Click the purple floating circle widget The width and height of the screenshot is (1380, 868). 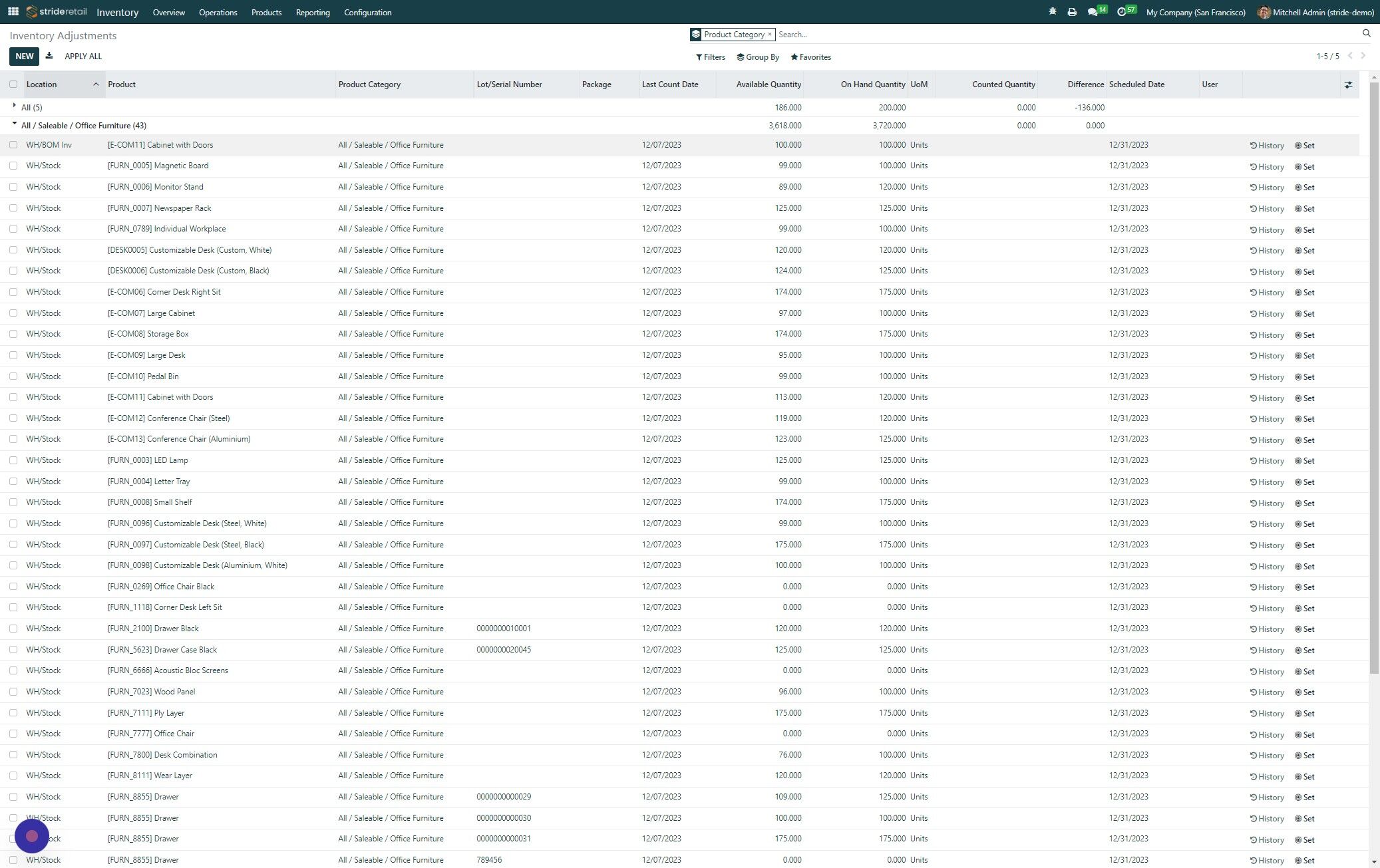(x=32, y=836)
